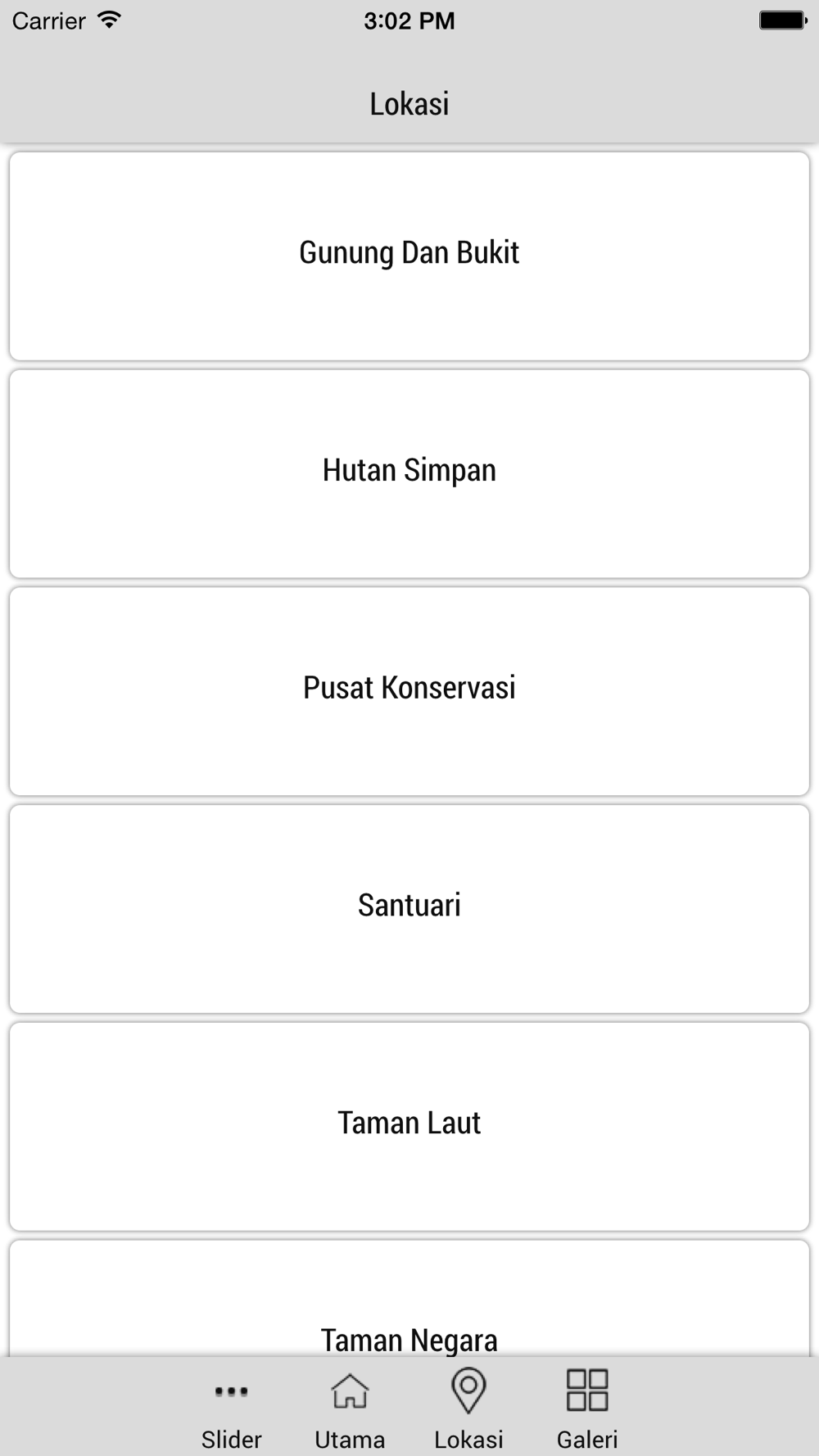
Task: Open the Utama home icon
Action: click(x=350, y=1390)
